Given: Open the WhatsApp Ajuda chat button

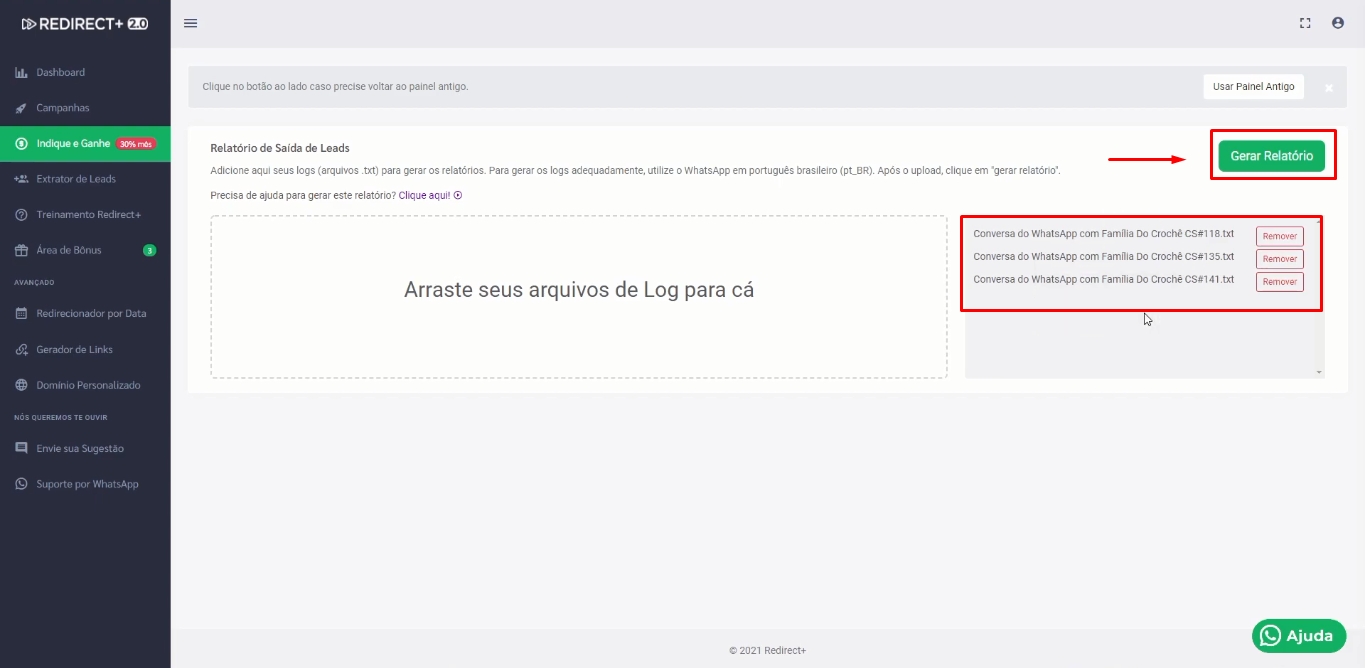Looking at the screenshot, I should point(1298,636).
